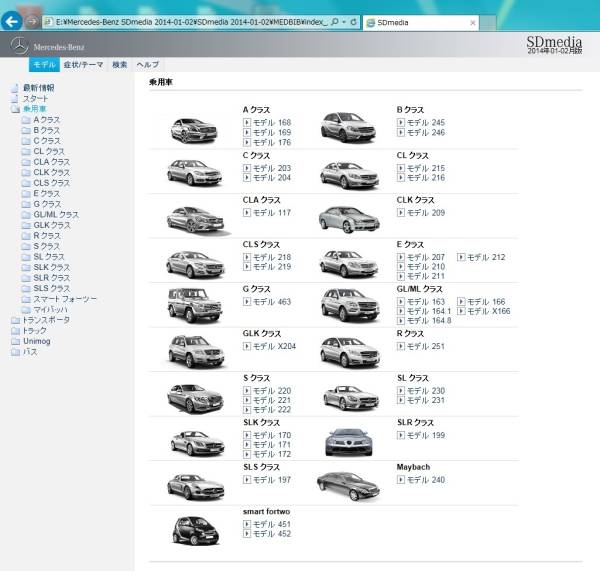Image resolution: width=600 pixels, height=571 pixels.
Task: Click arrow icon beside モデル 199
Action: pyautogui.click(x=401, y=435)
